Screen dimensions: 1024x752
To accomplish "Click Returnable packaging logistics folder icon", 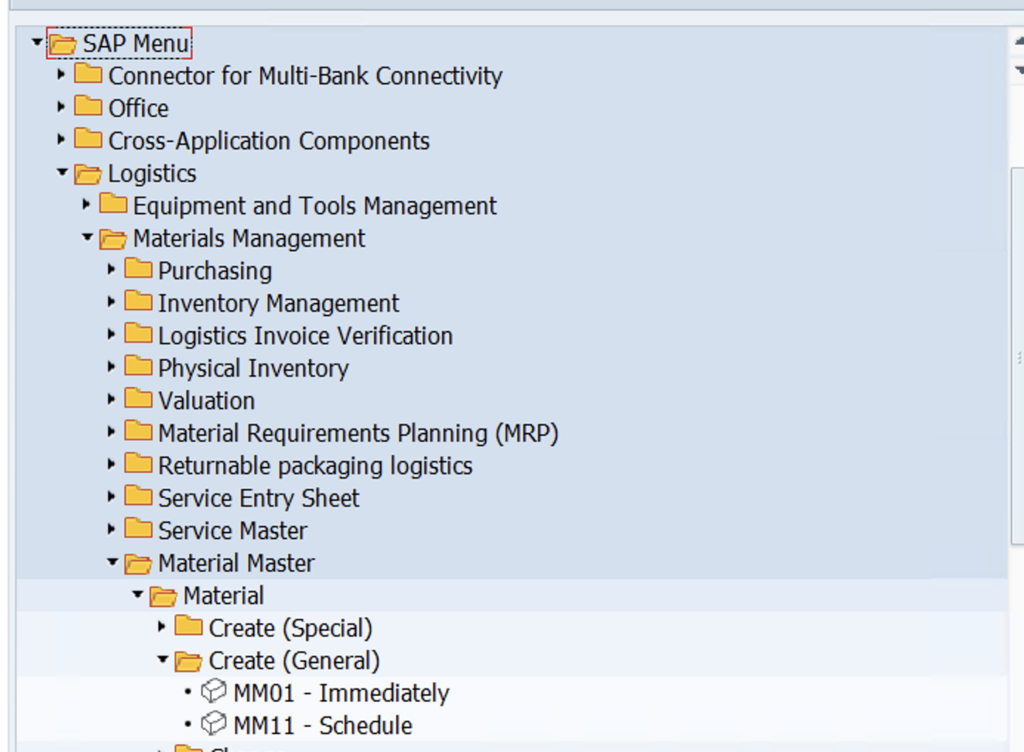I will click(x=138, y=463).
